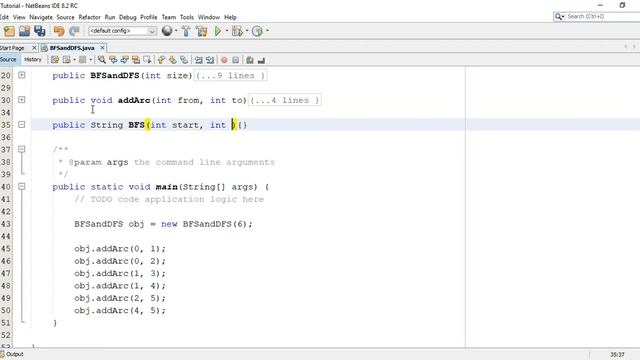The height and width of the screenshot is (360, 640).
Task: Clean and build with hammer-broom icon
Action: [202, 31]
